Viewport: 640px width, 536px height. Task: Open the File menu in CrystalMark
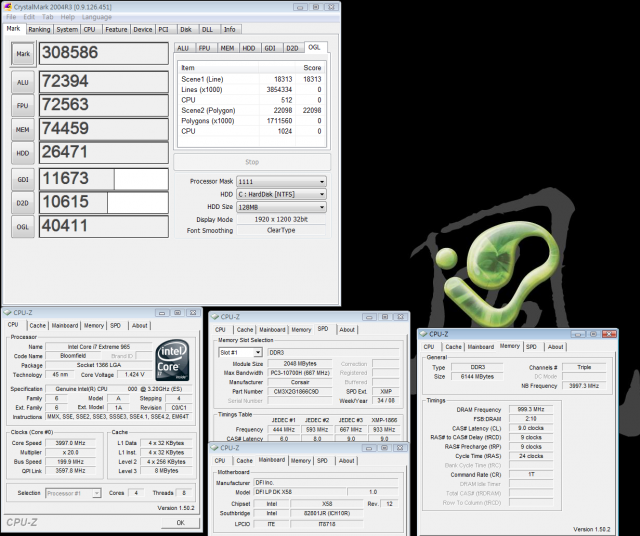click(x=11, y=17)
